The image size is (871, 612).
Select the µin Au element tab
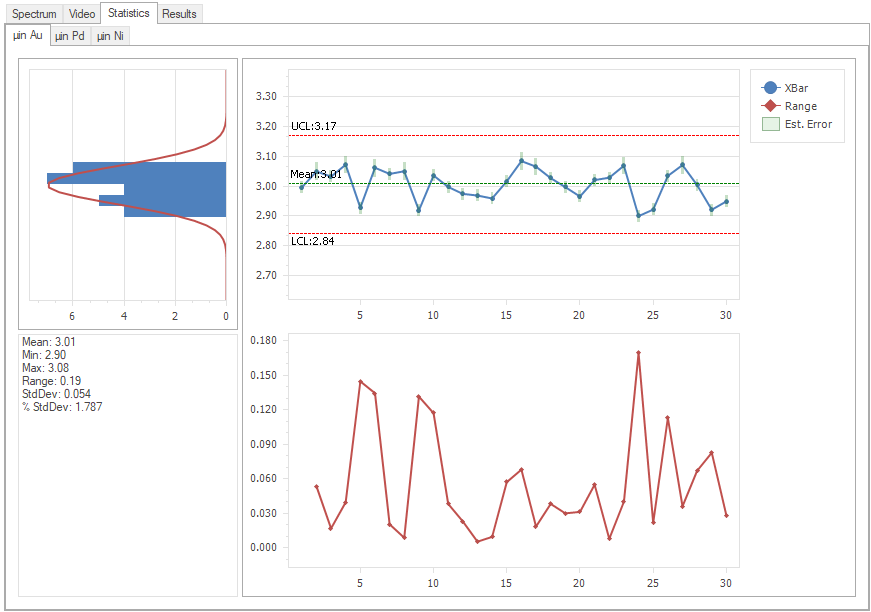click(26, 36)
